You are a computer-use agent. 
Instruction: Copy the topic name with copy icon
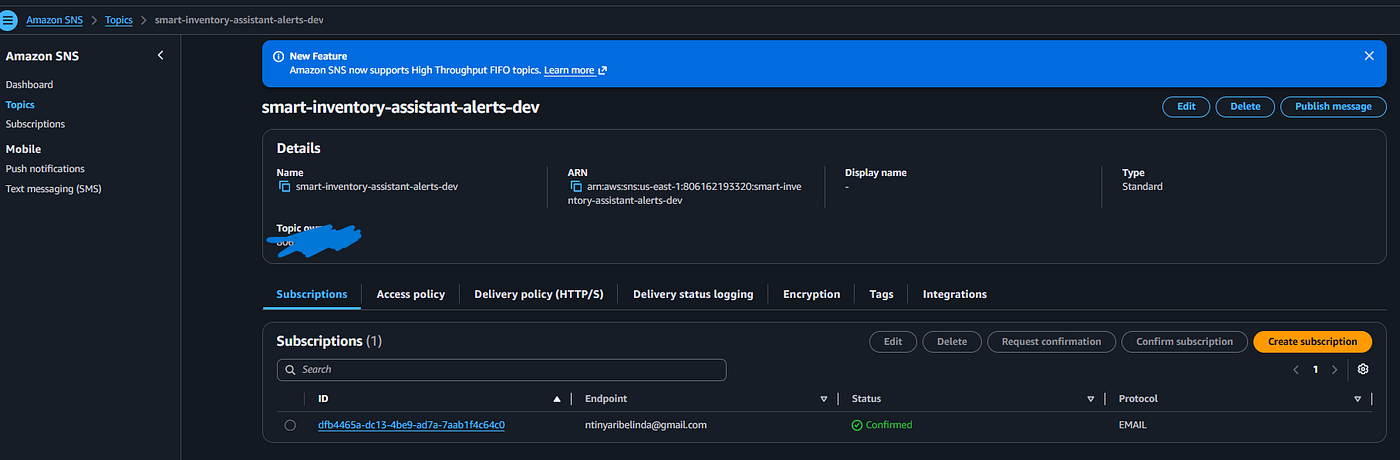pyautogui.click(x=284, y=186)
